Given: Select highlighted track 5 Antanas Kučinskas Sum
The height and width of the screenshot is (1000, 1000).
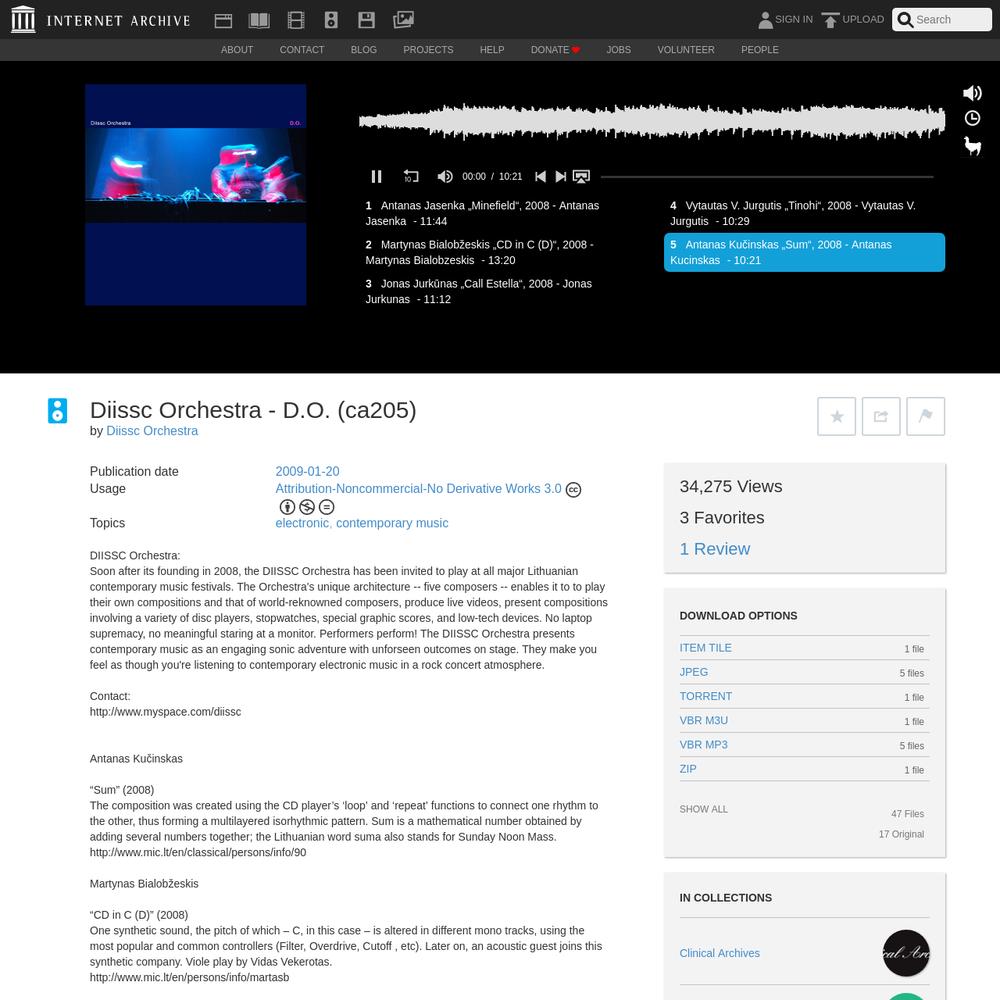Looking at the screenshot, I should click(x=804, y=253).
